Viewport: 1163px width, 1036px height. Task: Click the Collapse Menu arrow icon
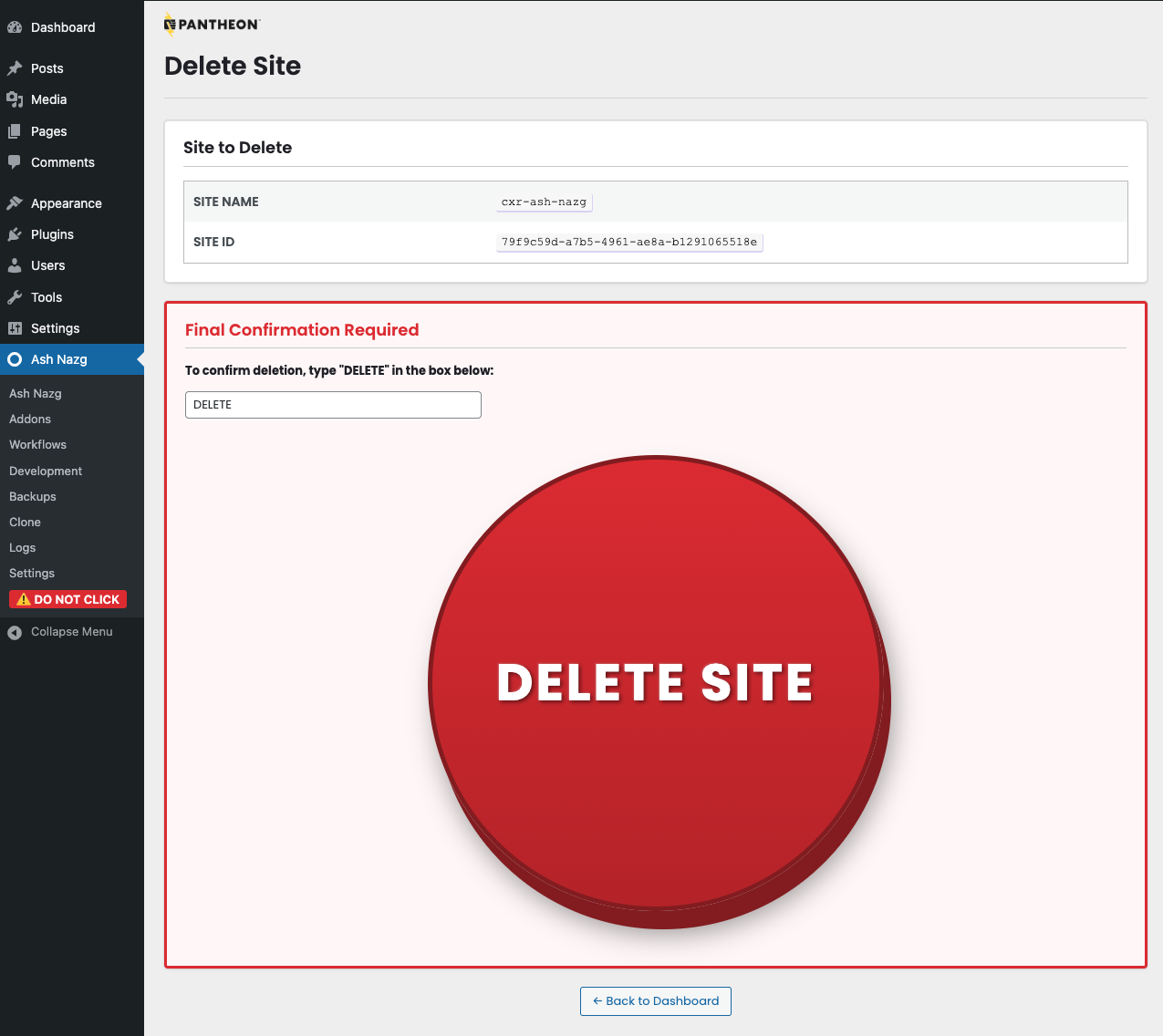[x=15, y=632]
